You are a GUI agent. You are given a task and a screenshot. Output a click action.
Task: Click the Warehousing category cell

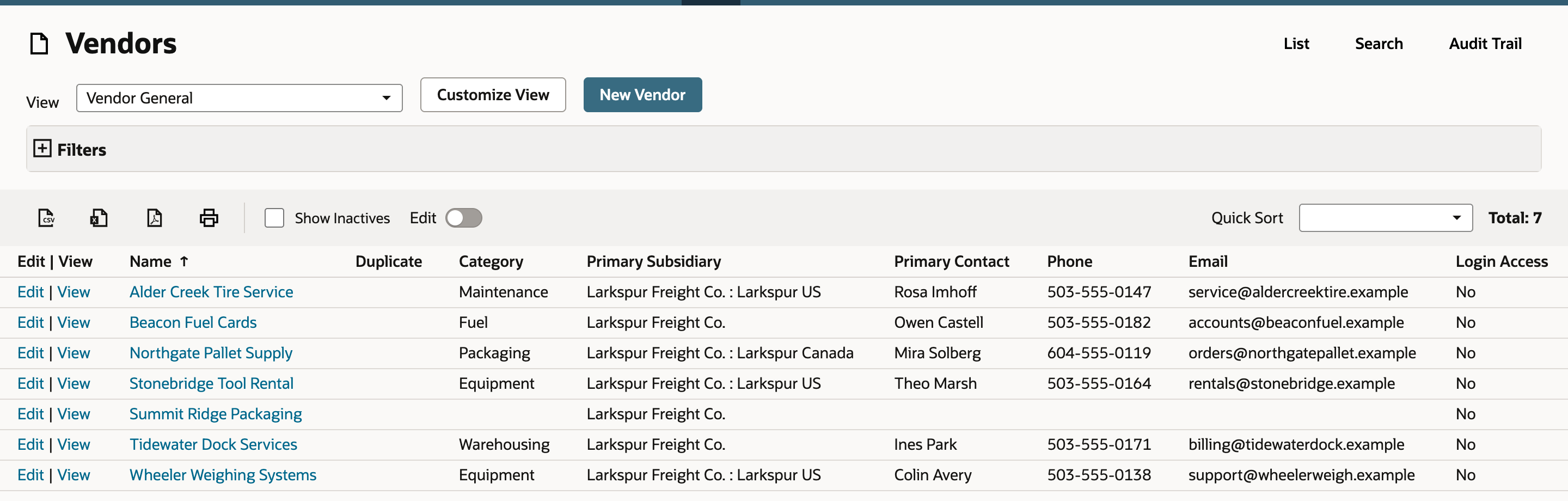(504, 444)
